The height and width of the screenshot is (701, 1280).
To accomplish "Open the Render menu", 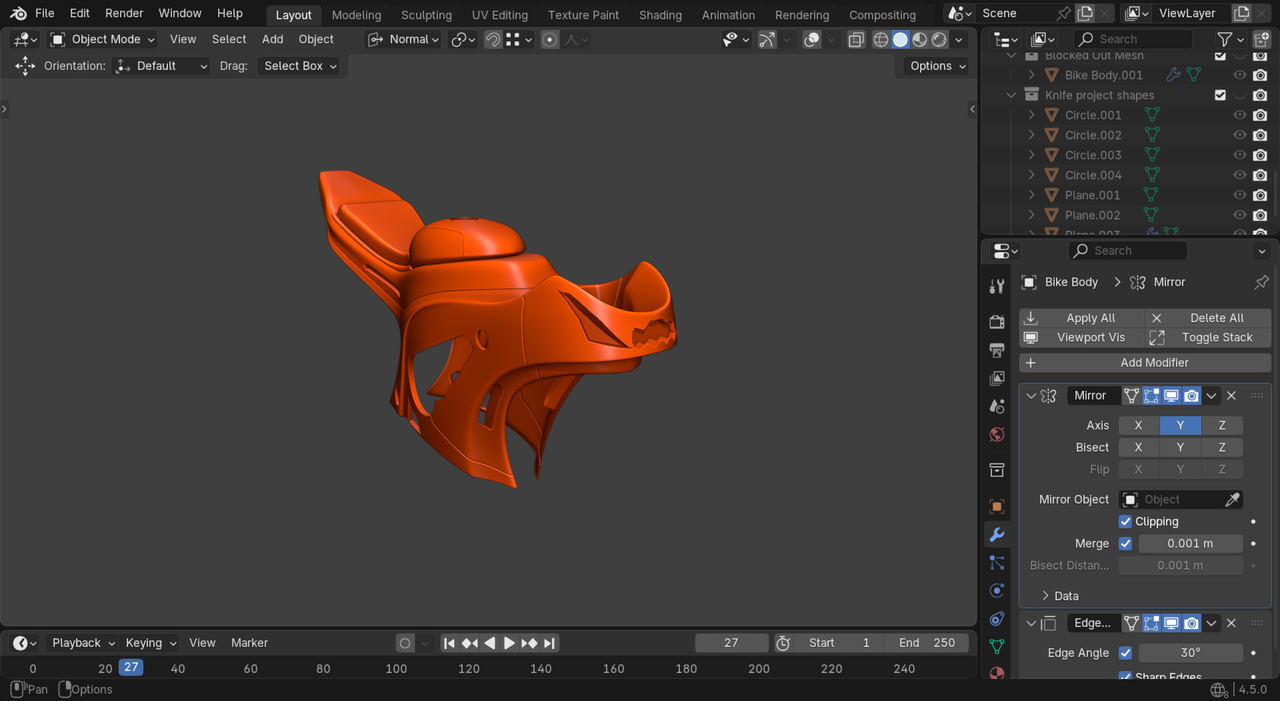I will 124,13.
